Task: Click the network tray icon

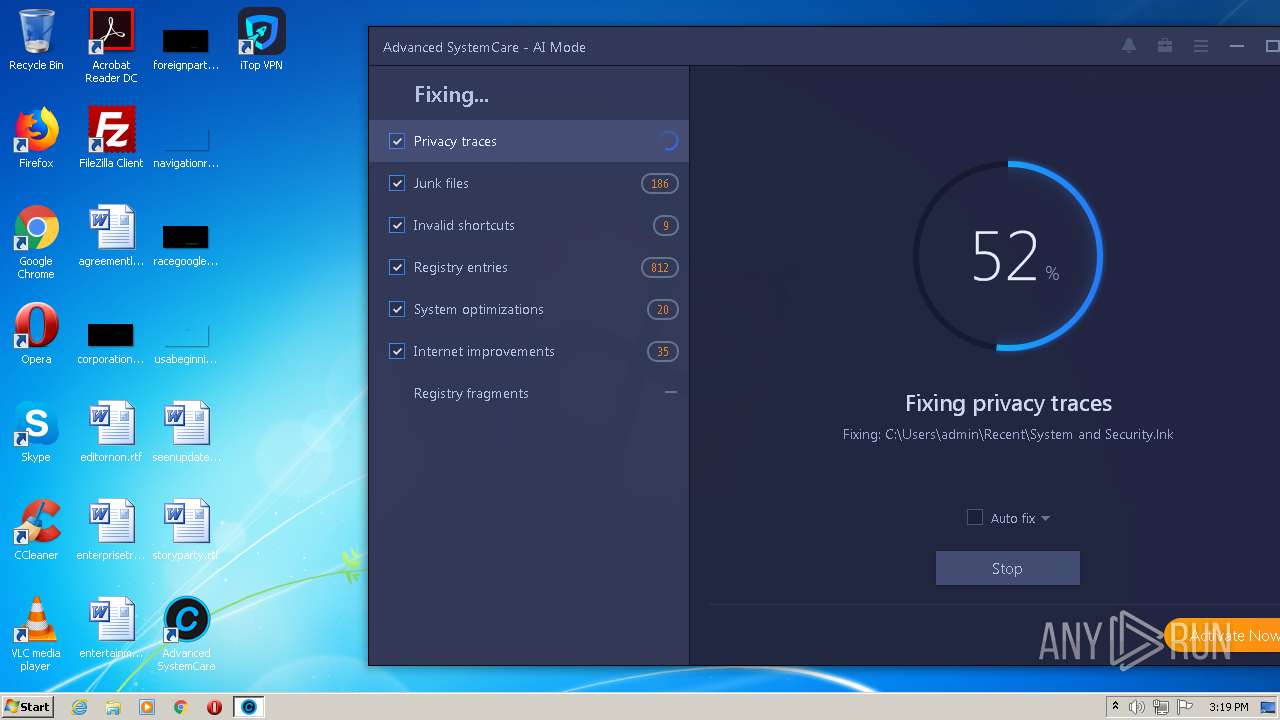Action: (1161, 707)
